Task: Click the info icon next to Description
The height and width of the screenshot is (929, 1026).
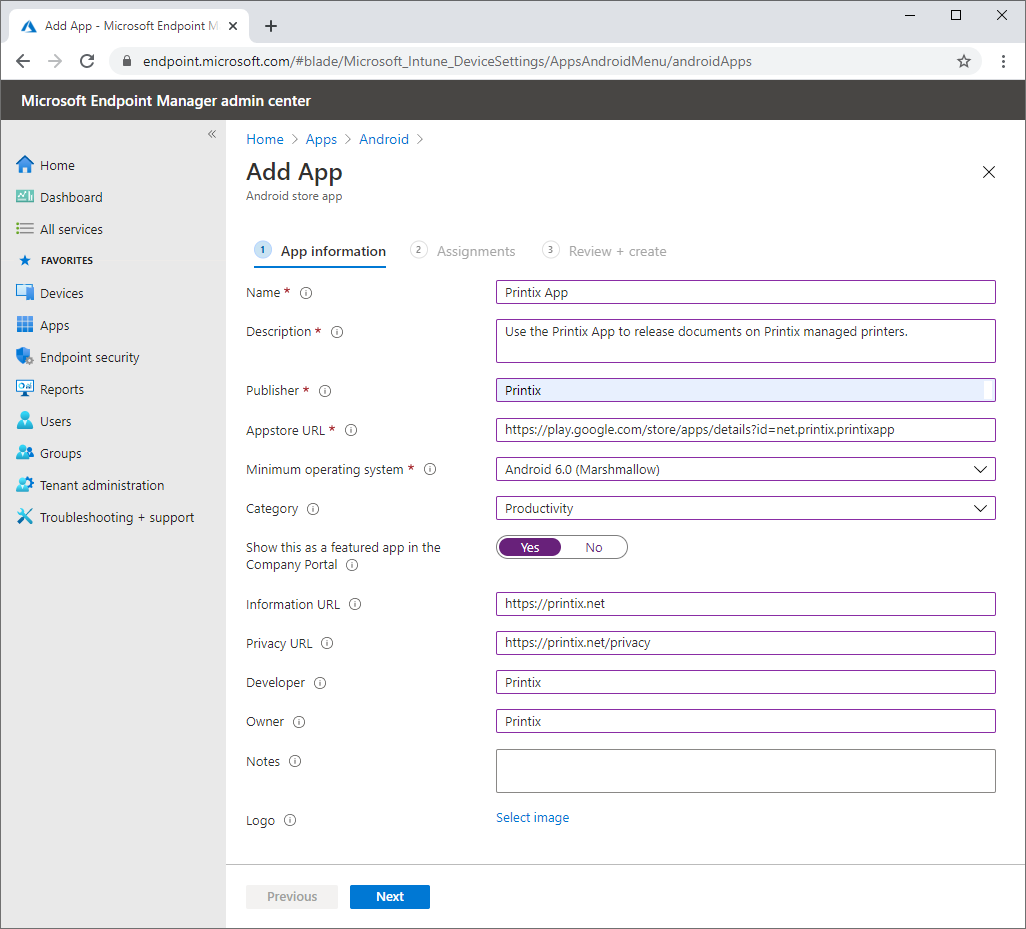Action: [337, 332]
